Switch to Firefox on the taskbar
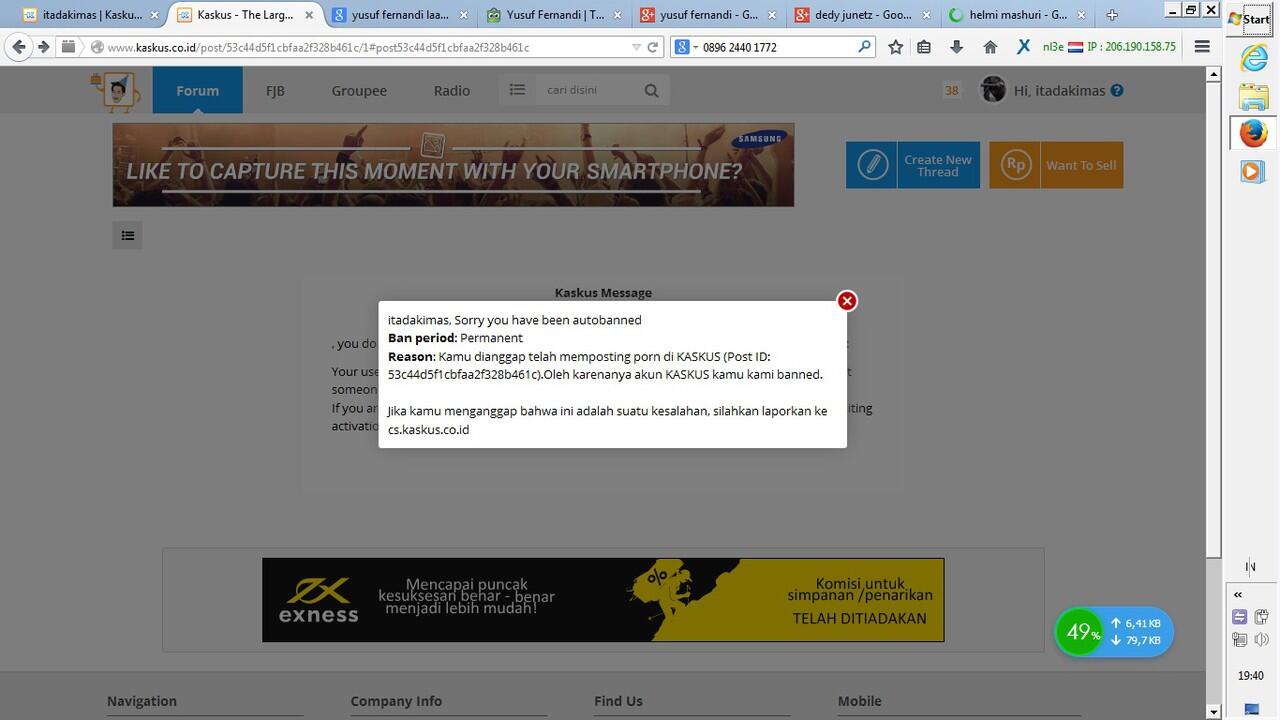Image resolution: width=1280 pixels, height=720 pixels. (1253, 133)
